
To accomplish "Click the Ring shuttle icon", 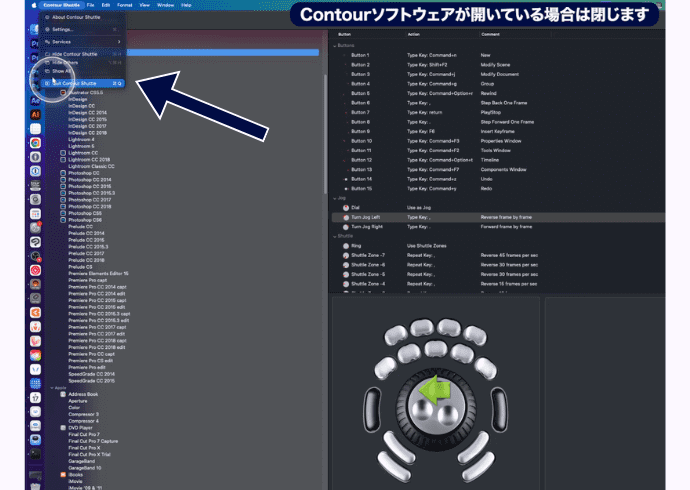I will [x=346, y=245].
